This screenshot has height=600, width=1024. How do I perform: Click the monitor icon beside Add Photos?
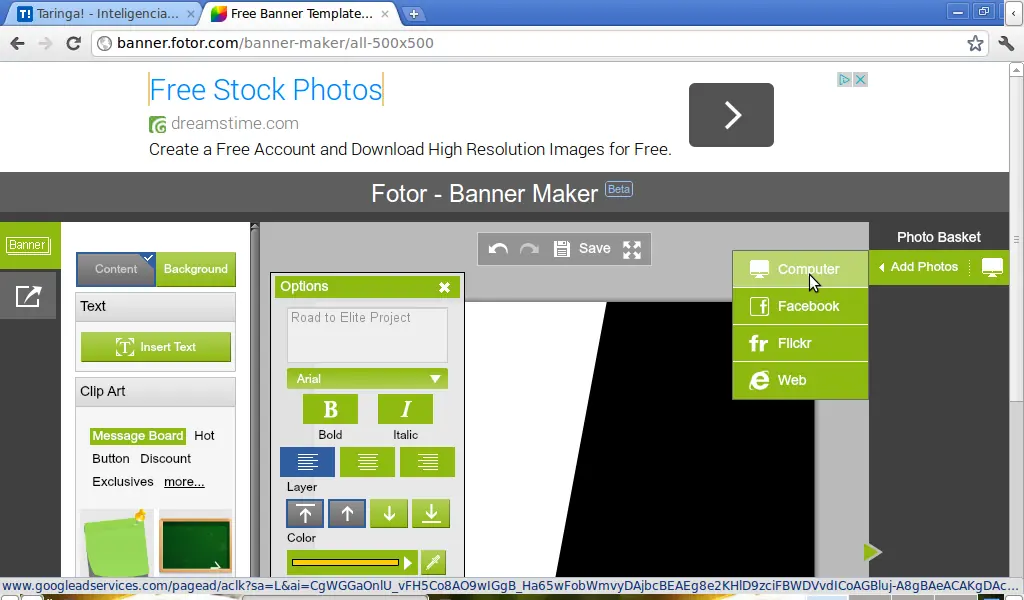click(992, 267)
